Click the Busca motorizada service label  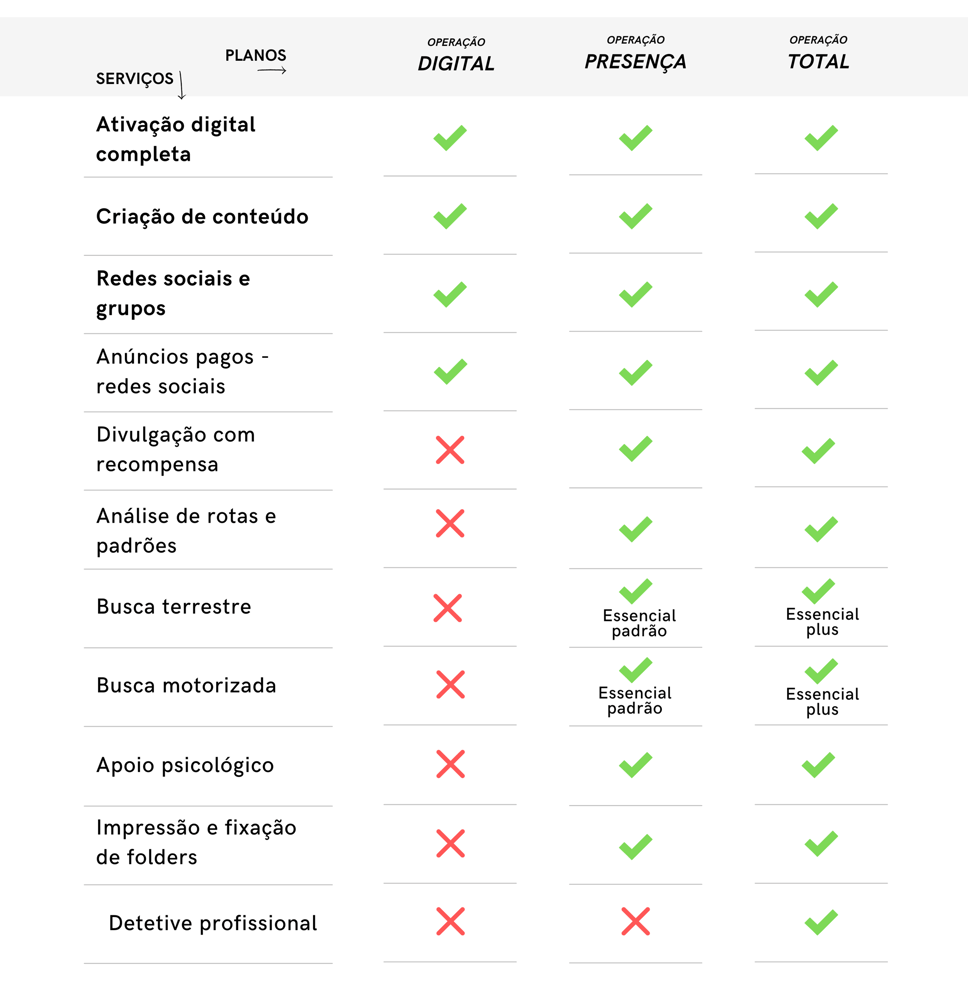[186, 686]
